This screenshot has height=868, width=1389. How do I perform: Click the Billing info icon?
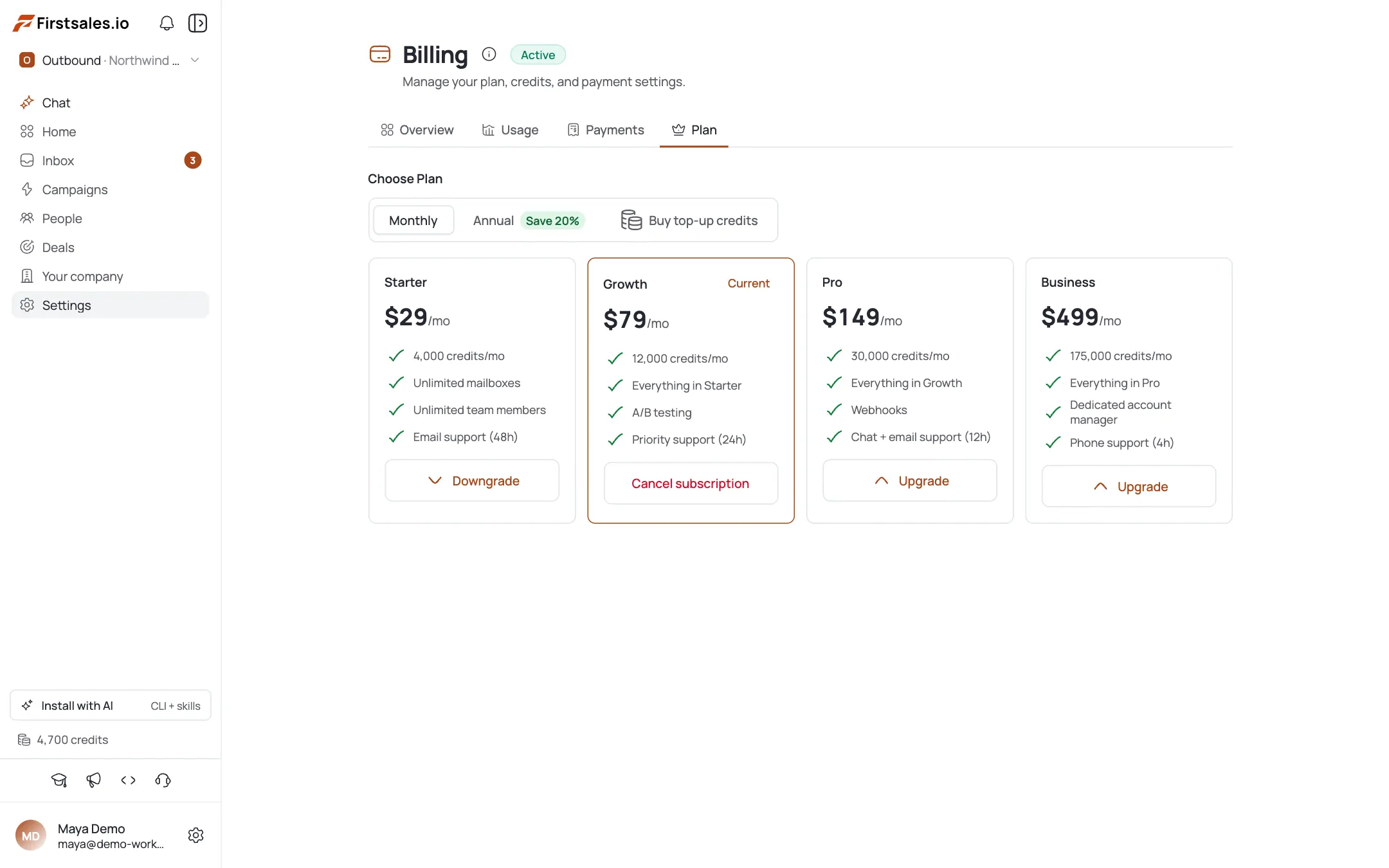point(489,54)
